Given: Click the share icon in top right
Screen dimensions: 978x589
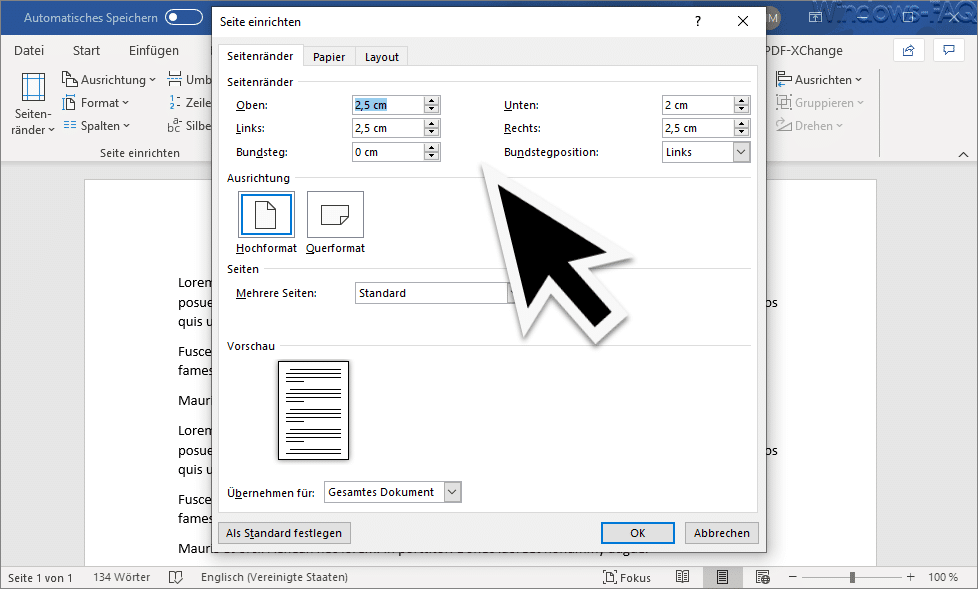Looking at the screenshot, I should [909, 51].
